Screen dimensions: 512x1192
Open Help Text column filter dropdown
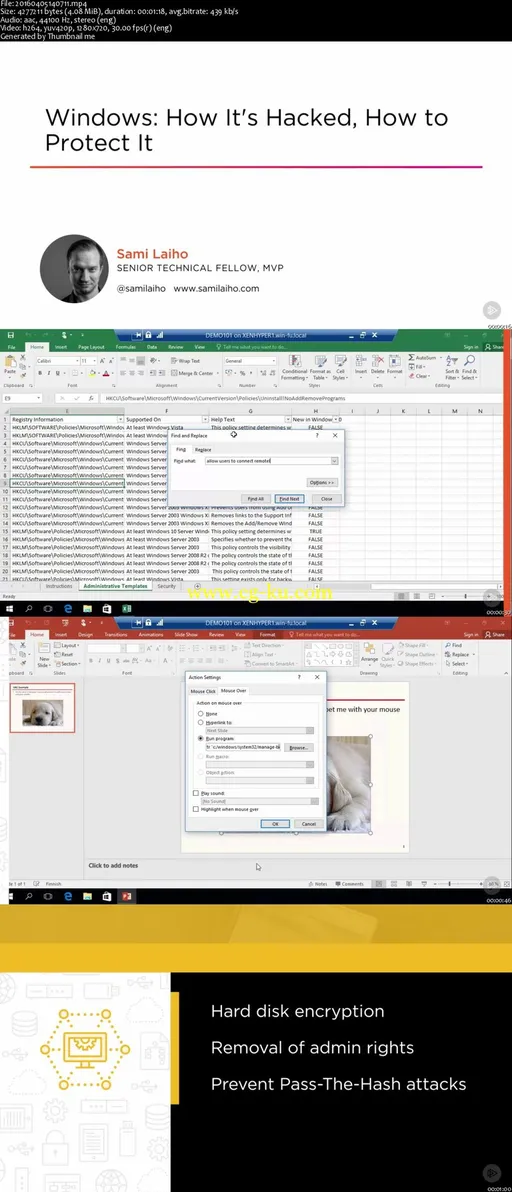click(288, 420)
